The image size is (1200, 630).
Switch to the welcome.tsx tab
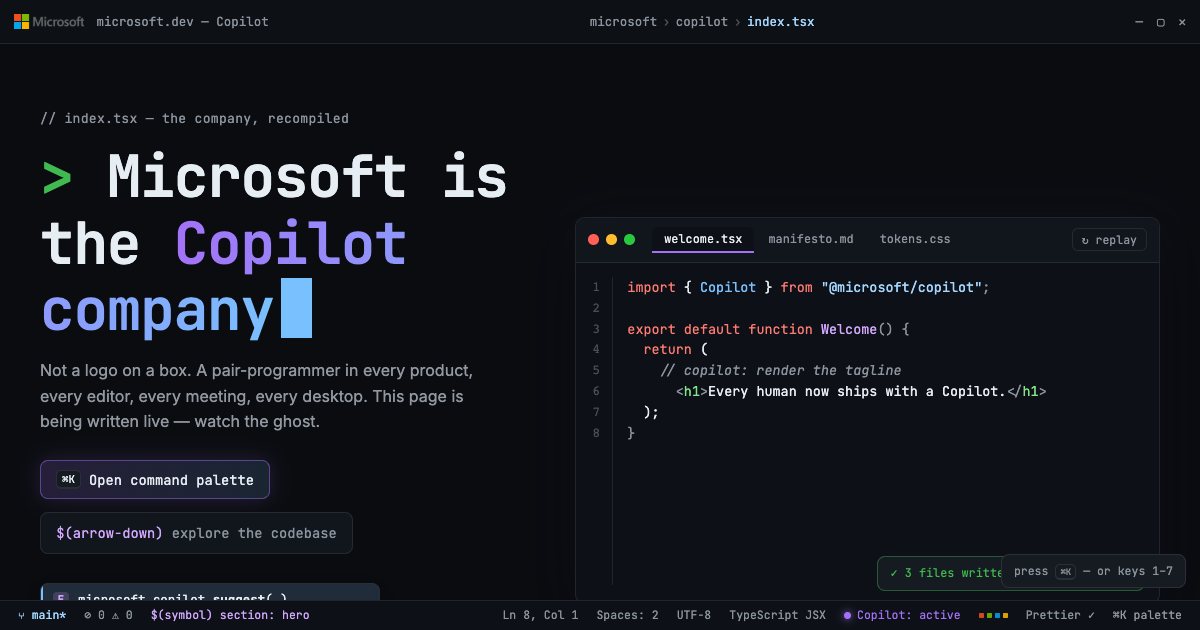pos(703,240)
